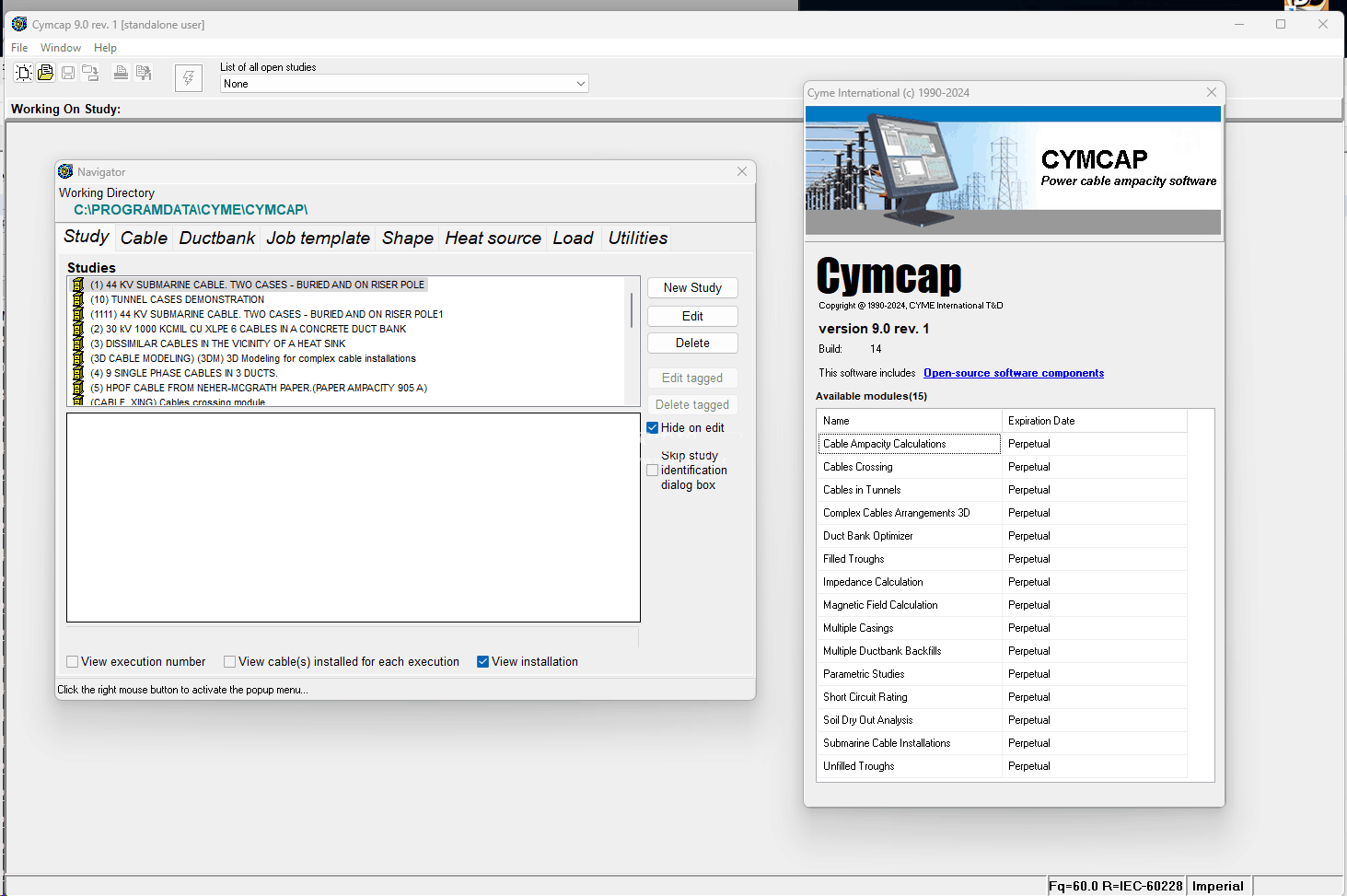Click the Short Circuit Rating module row
Image resolution: width=1347 pixels, height=896 pixels.
point(1002,697)
